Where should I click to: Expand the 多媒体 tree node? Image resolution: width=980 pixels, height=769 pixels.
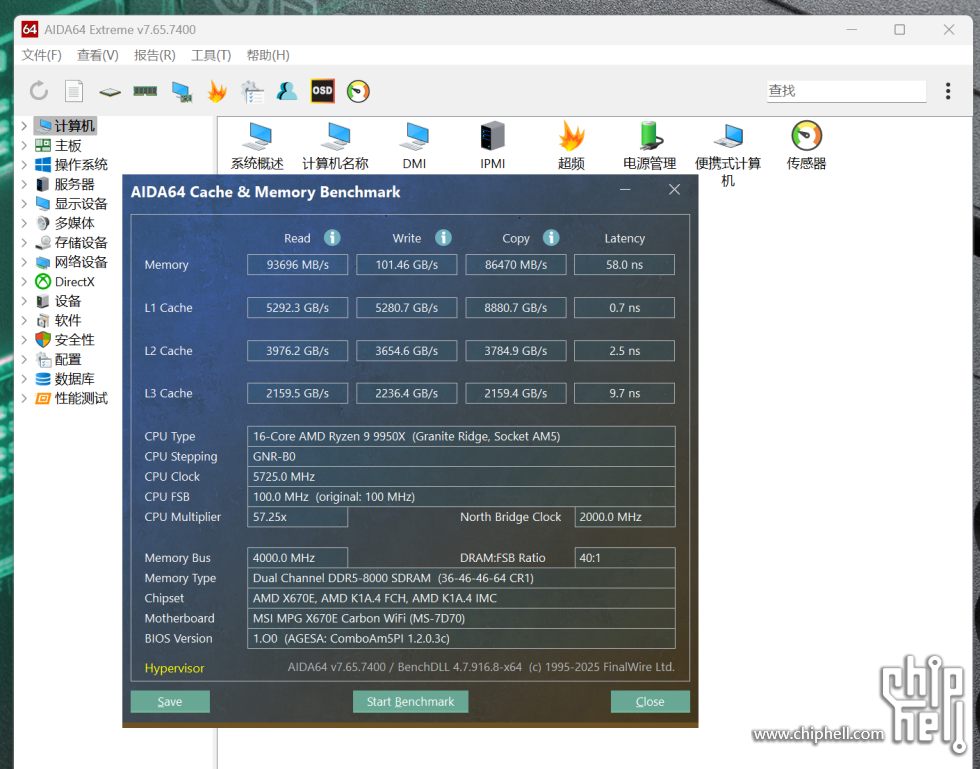pos(24,223)
